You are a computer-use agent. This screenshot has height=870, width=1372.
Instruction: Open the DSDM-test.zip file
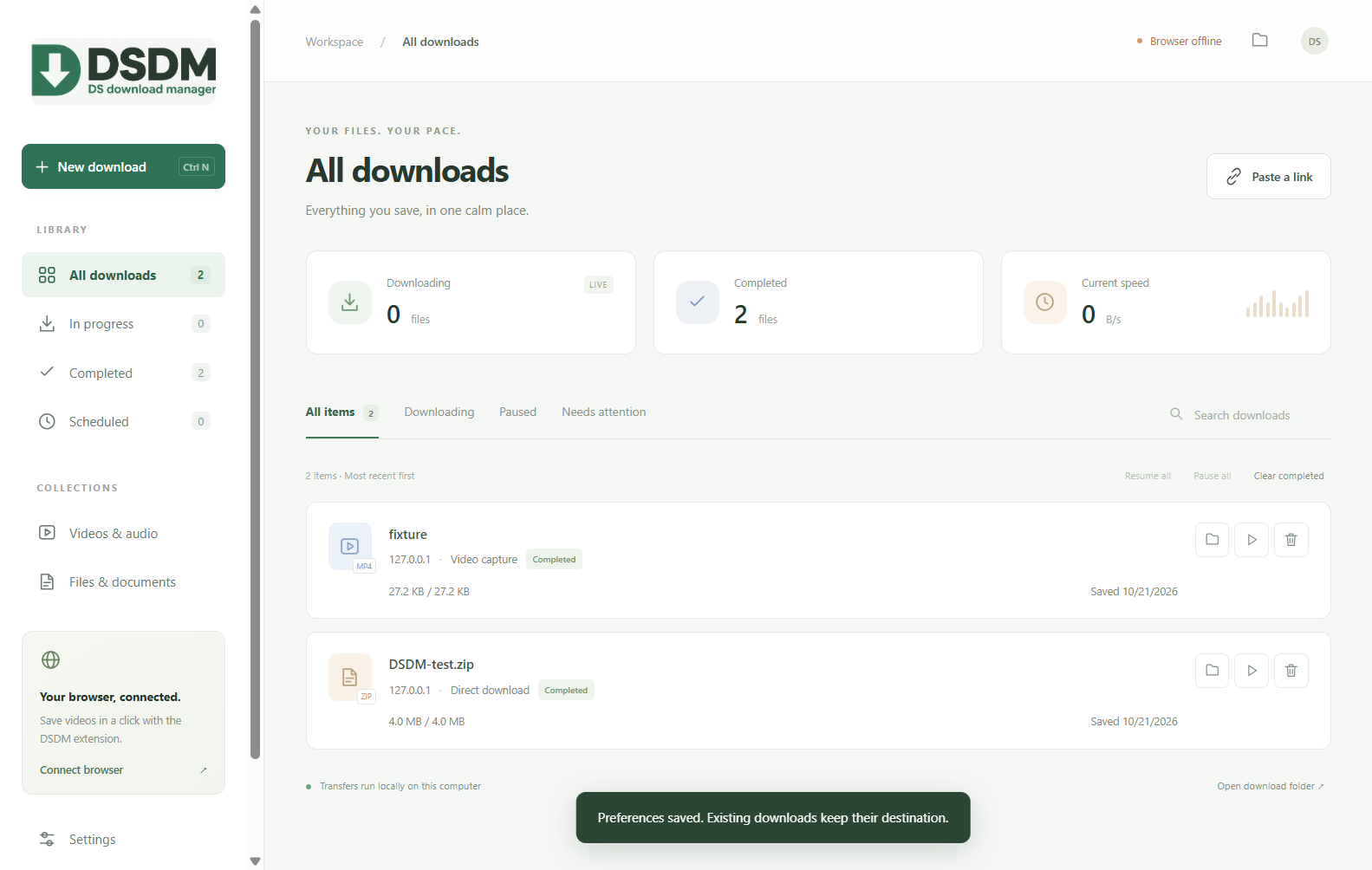[x=1252, y=671]
